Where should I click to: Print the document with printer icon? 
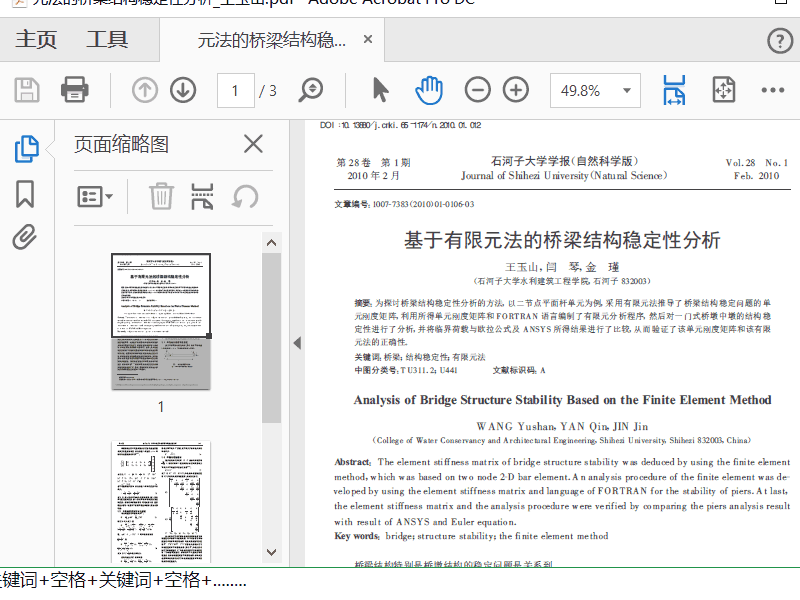point(74,90)
